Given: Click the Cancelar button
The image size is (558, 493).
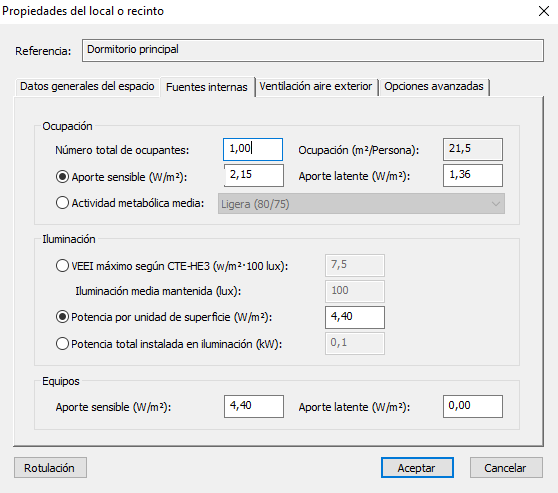Looking at the screenshot, I should click(506, 468).
